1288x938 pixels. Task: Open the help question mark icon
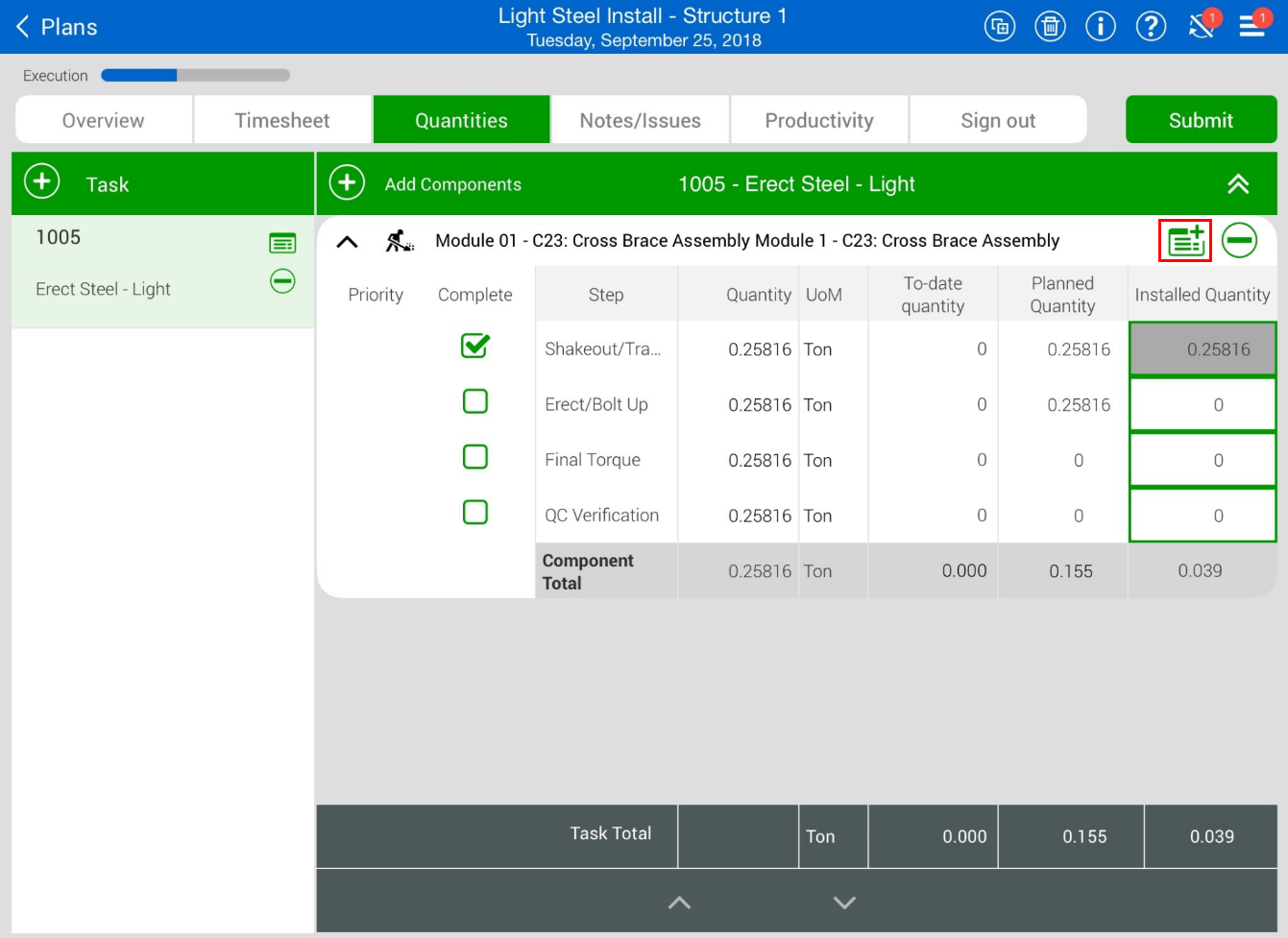click(1151, 26)
